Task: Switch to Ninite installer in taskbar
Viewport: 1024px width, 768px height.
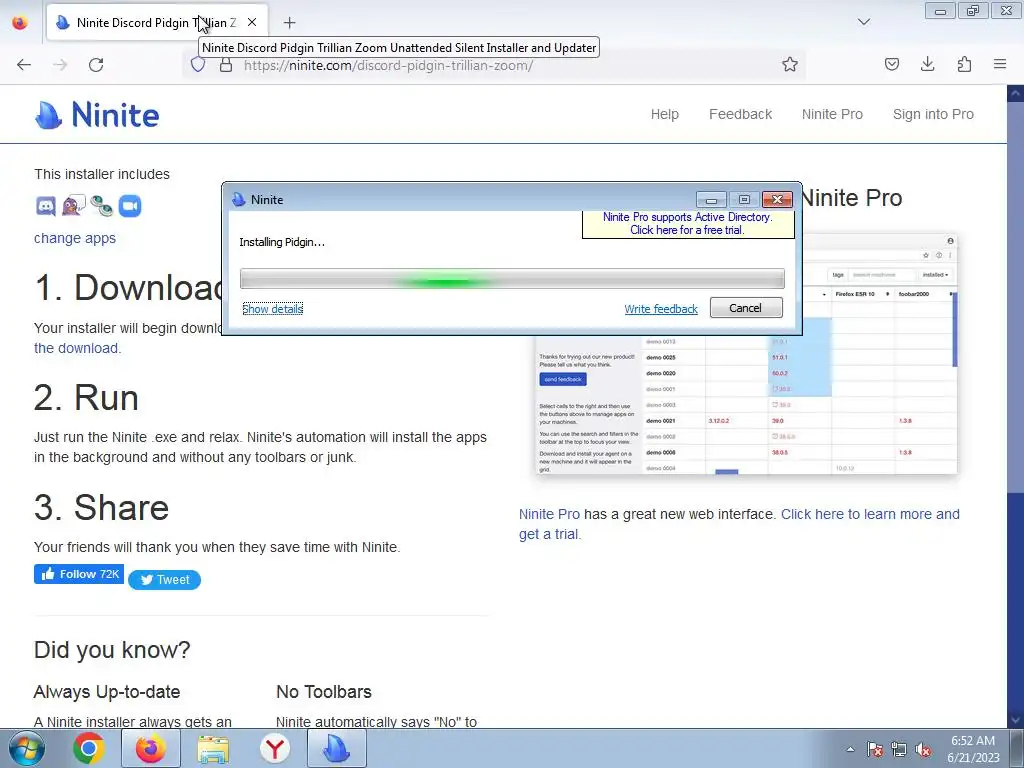Action: pos(336,748)
